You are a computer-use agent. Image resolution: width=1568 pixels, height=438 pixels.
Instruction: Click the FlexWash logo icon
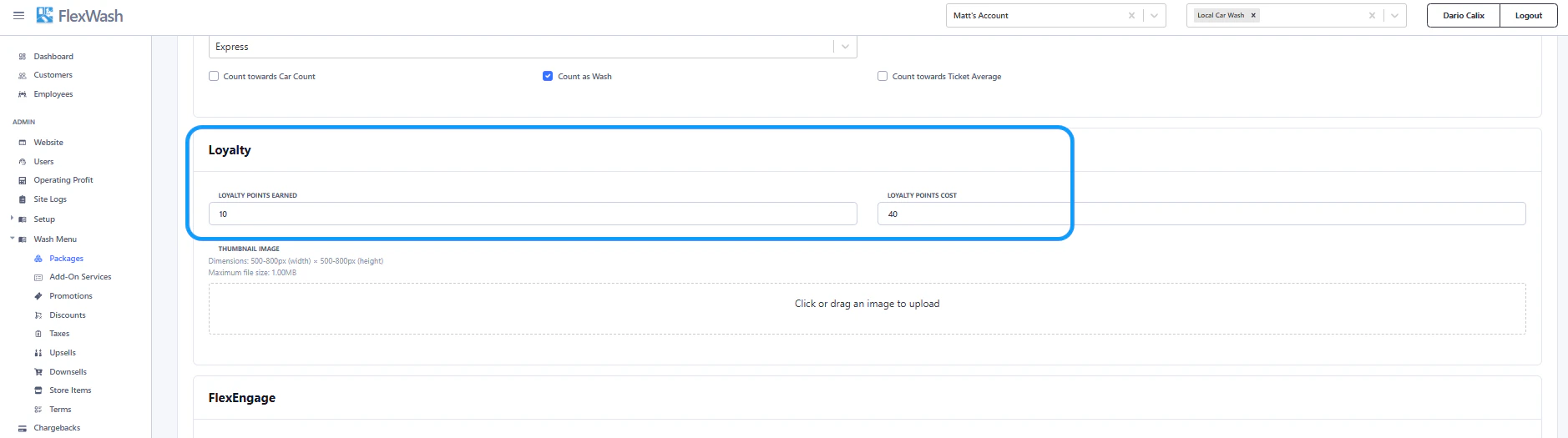point(44,15)
